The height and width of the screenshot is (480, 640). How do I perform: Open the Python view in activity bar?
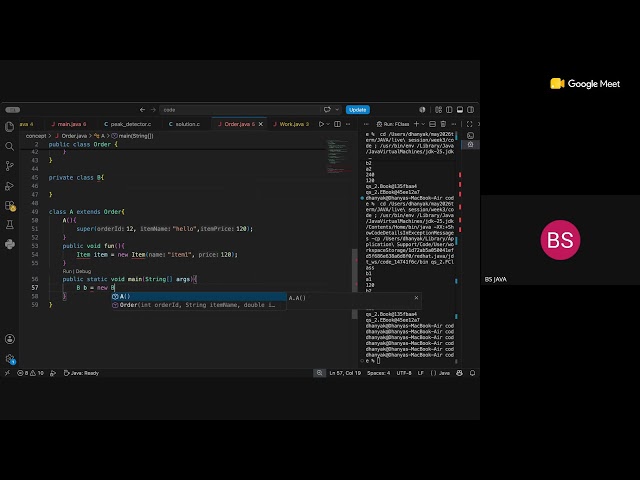(x=10, y=244)
